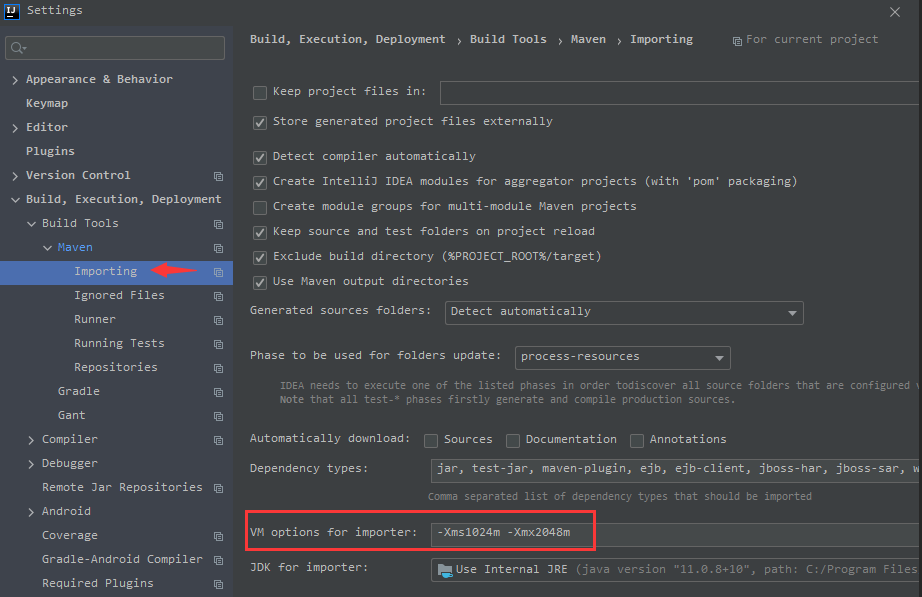Close the Settings dialog
This screenshot has height=597, width=922.
click(894, 12)
